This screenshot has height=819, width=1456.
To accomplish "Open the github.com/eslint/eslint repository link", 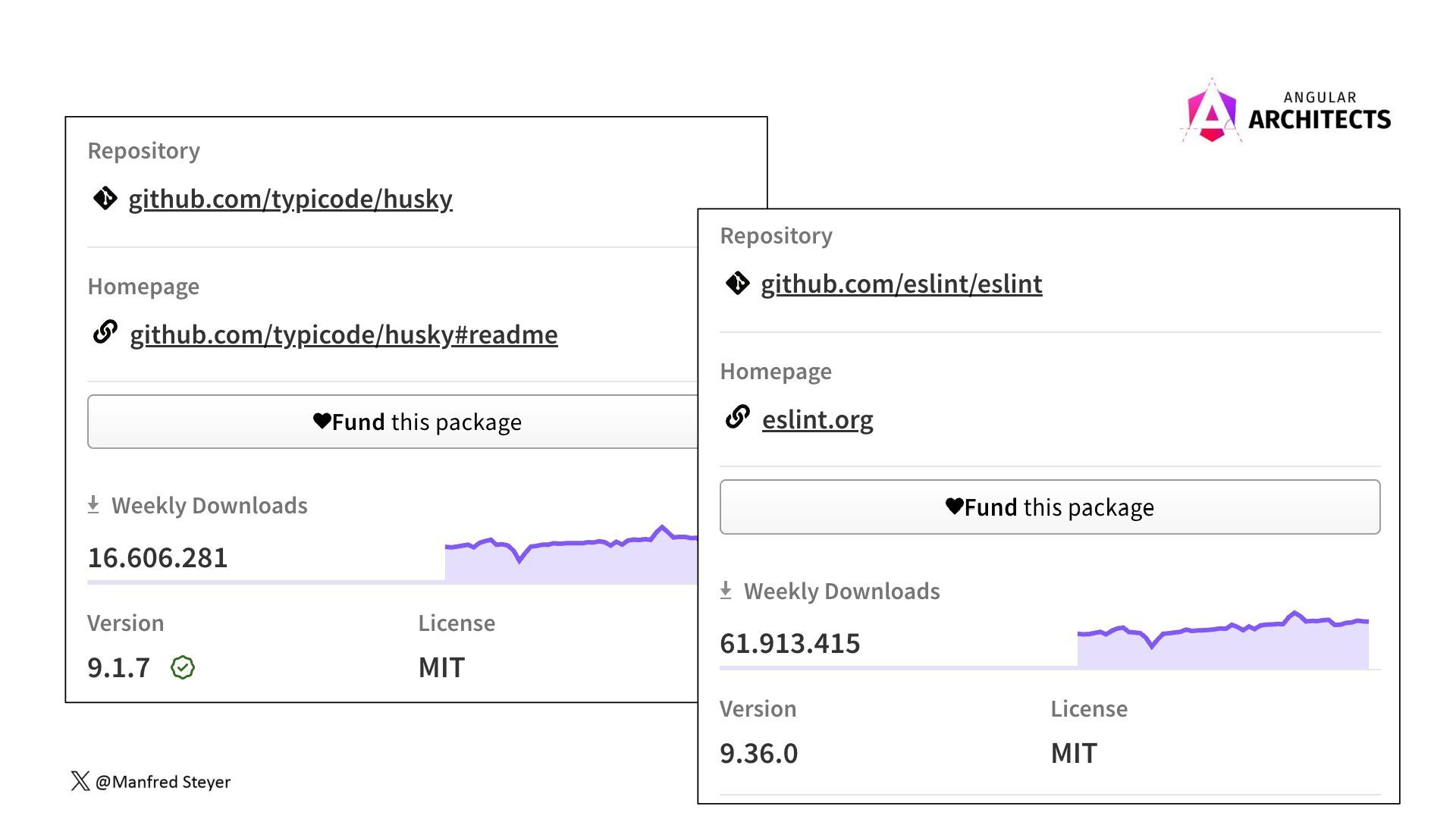I will tap(902, 284).
